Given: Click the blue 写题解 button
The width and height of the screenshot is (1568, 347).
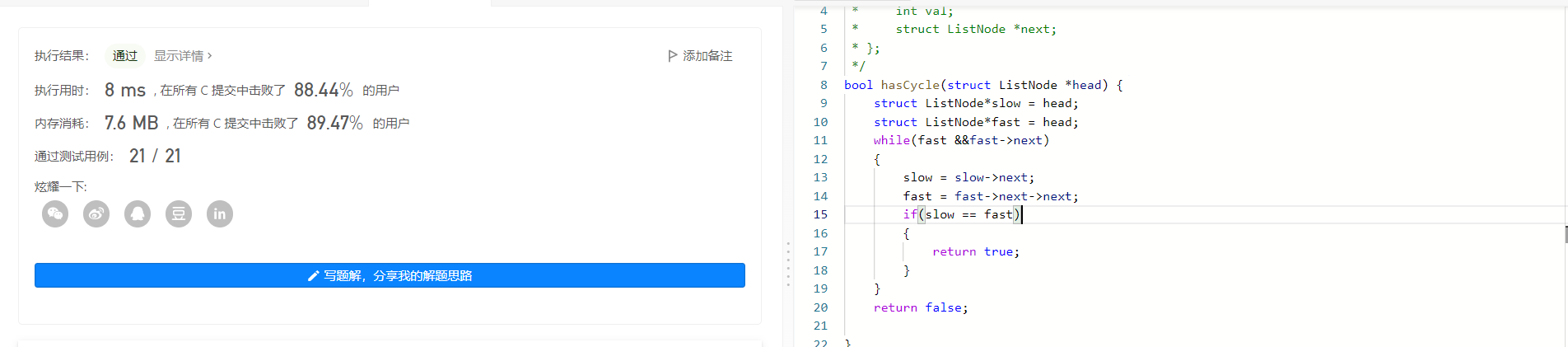Looking at the screenshot, I should coord(390,275).
